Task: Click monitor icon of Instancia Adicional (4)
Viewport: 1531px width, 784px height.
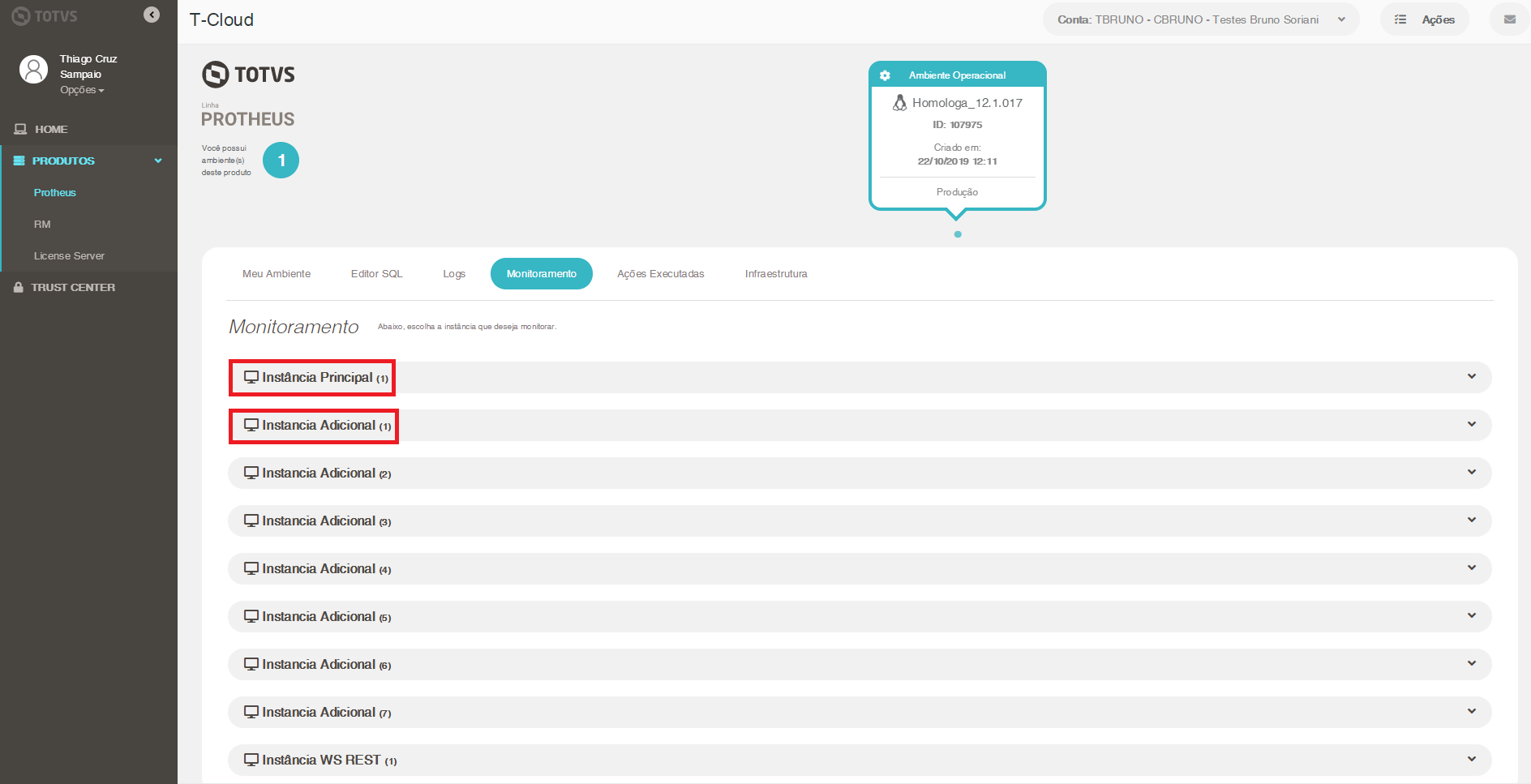Action: point(251,568)
